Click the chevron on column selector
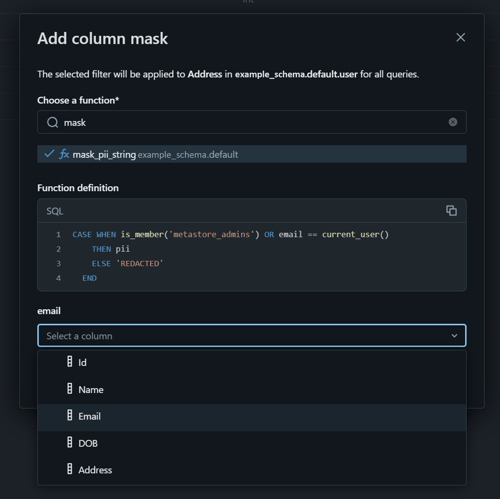 click(x=454, y=336)
